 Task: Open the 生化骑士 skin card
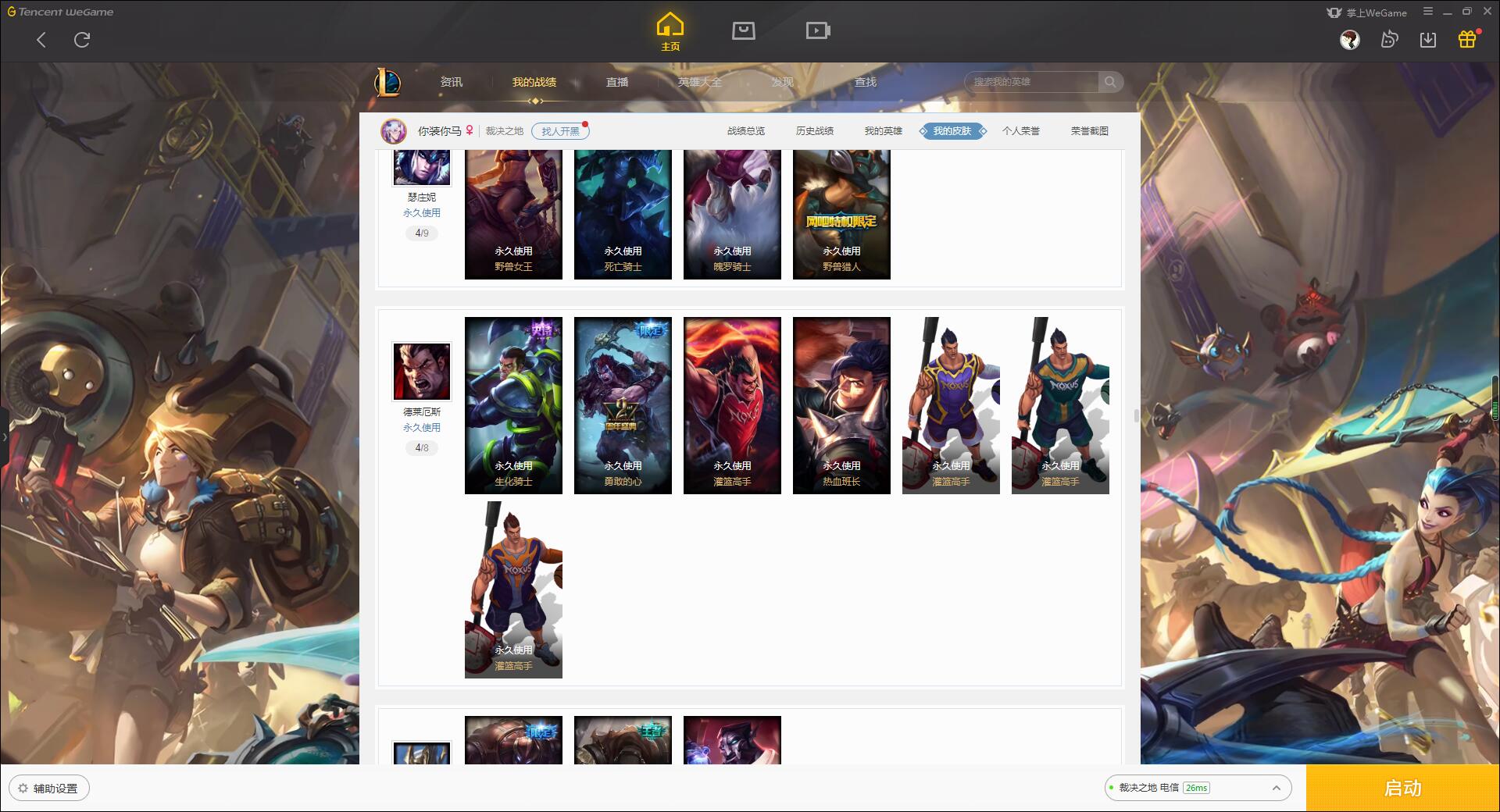513,405
